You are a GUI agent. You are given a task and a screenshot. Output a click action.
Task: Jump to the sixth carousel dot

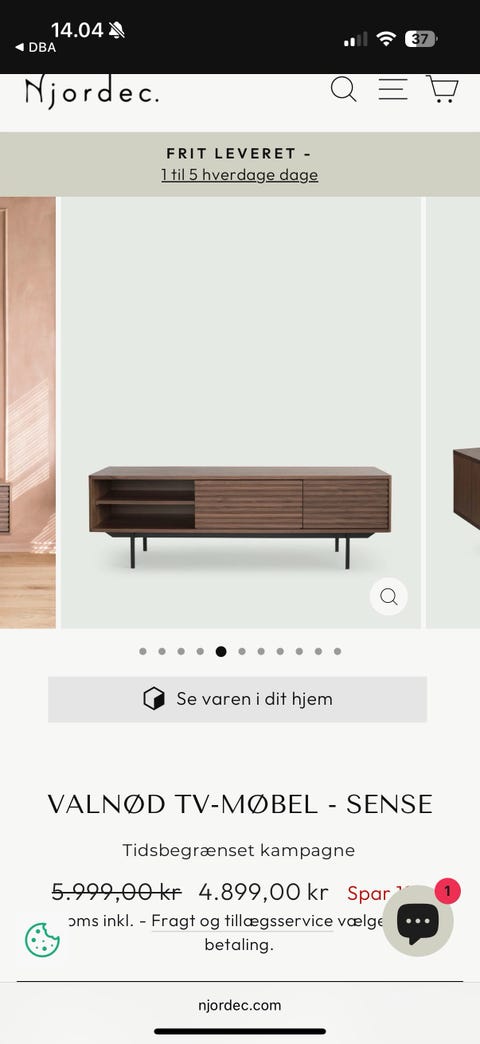(x=242, y=651)
